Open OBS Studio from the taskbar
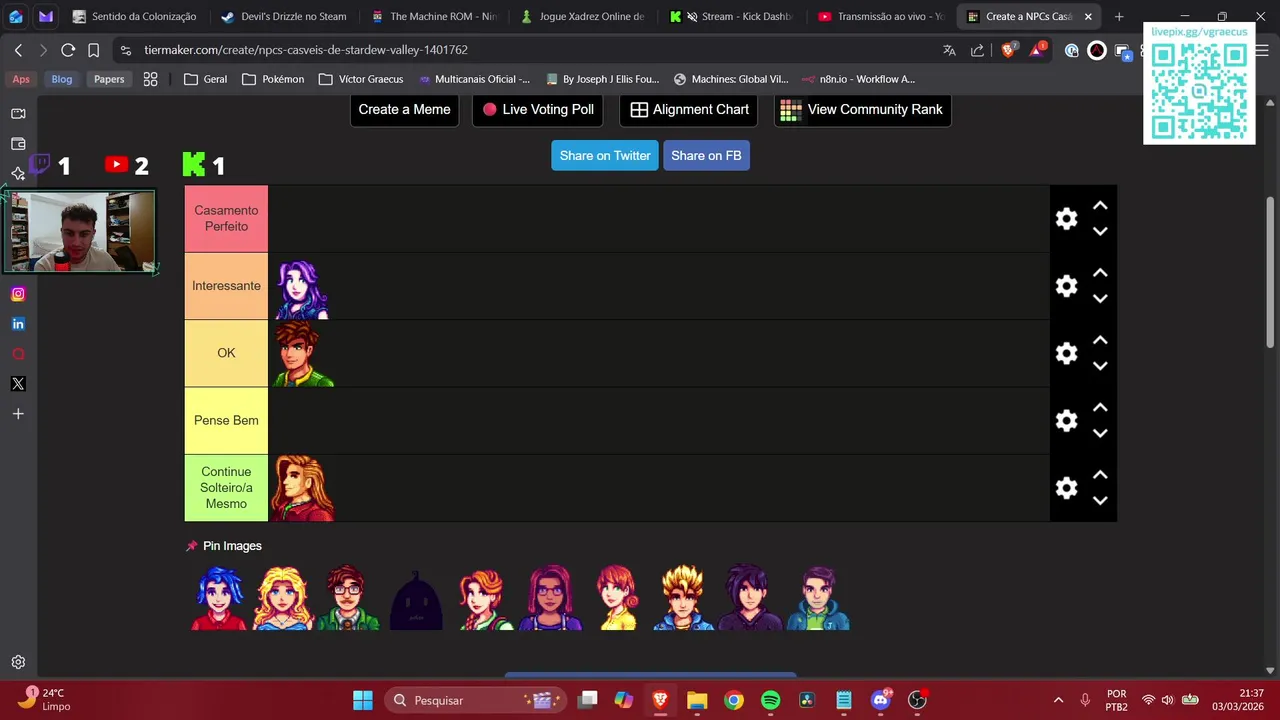The image size is (1280, 720). click(917, 700)
